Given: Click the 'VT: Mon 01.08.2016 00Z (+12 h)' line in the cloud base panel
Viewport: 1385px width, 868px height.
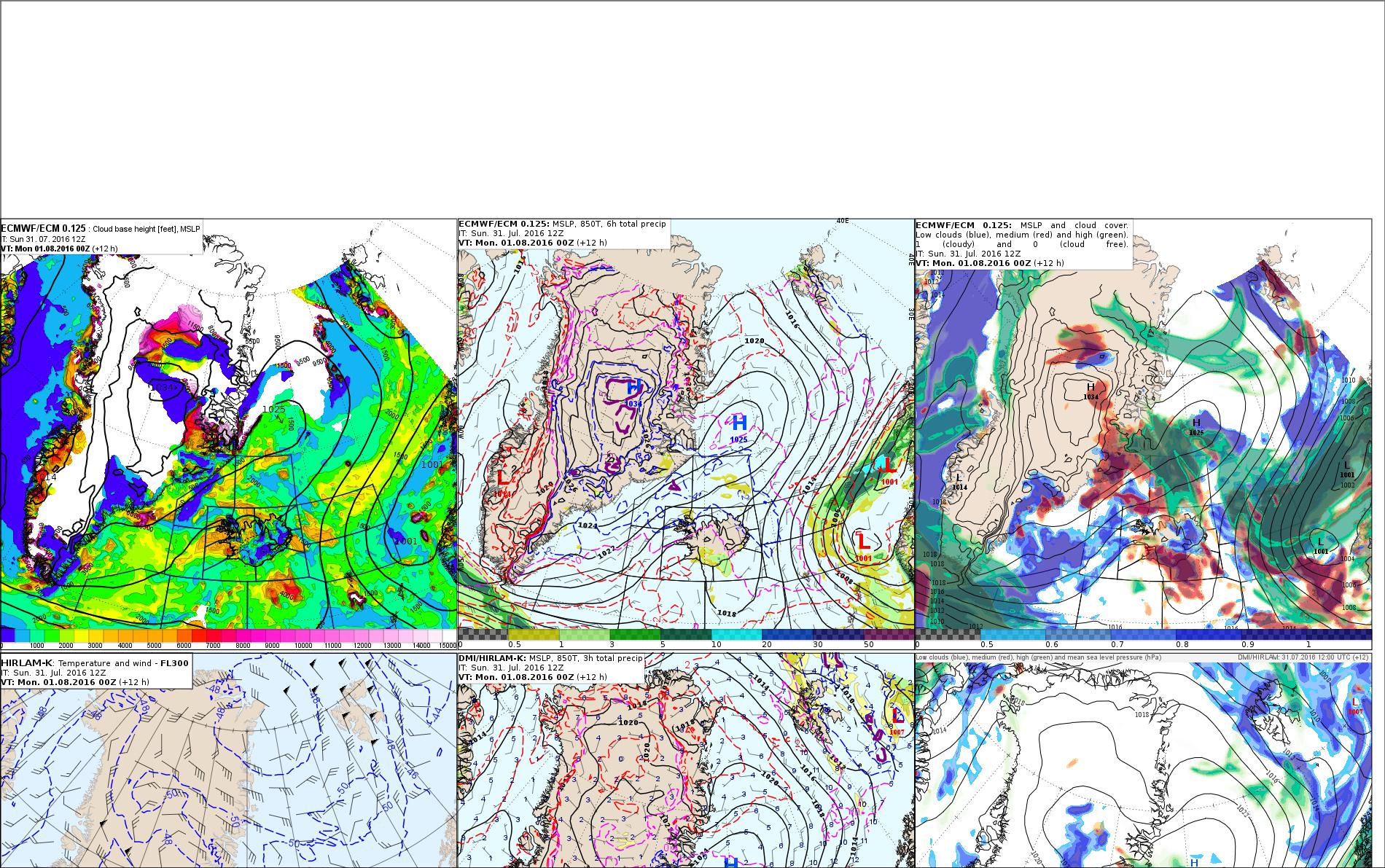Looking at the screenshot, I should click(x=60, y=249).
